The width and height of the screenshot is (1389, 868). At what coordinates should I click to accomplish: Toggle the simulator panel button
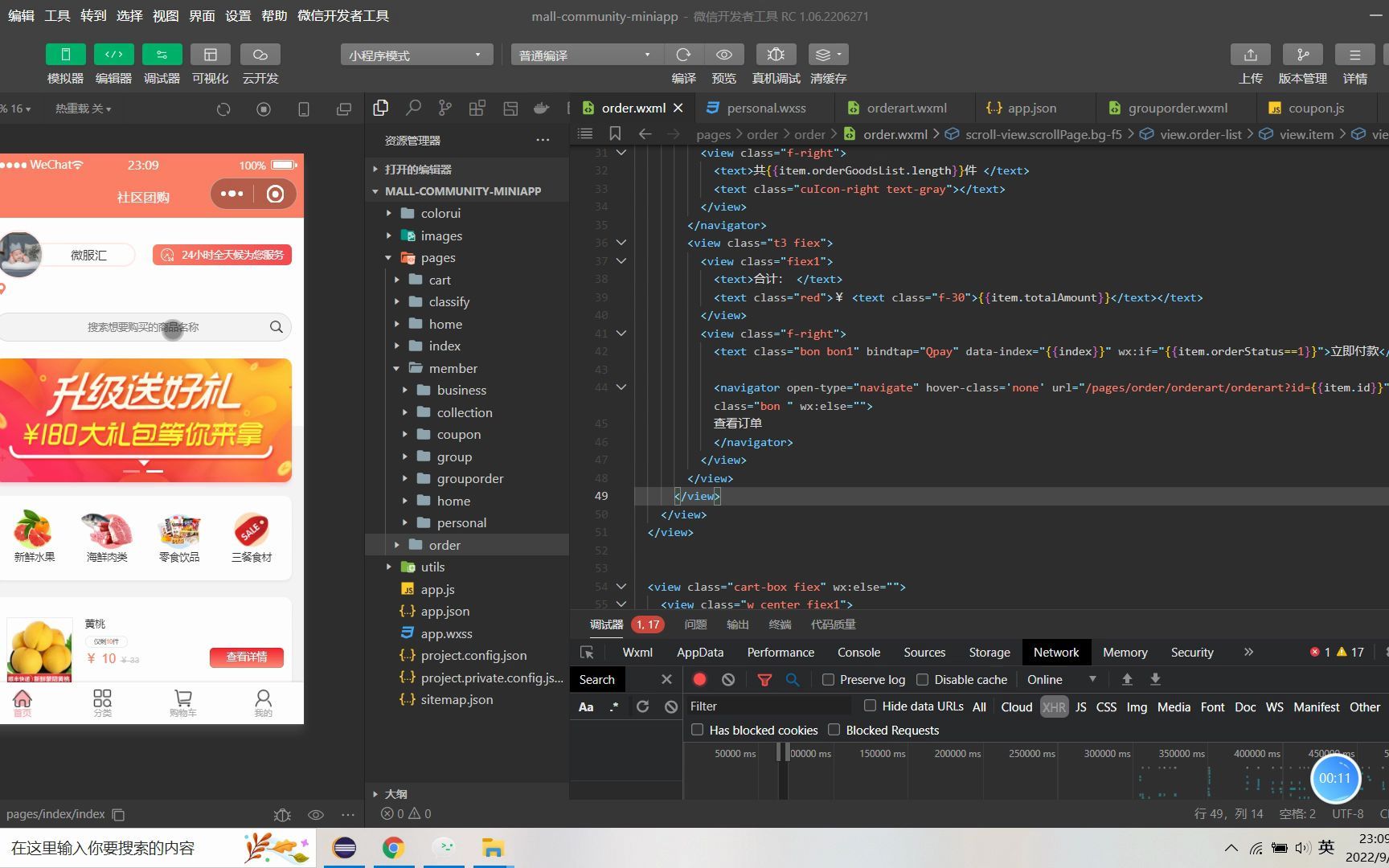[x=66, y=55]
